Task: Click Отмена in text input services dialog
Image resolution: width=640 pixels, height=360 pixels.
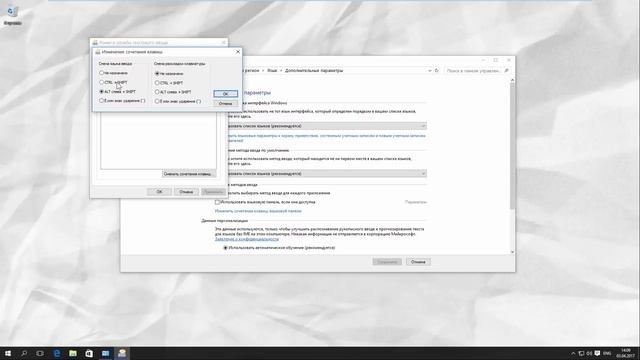Action: click(x=186, y=191)
